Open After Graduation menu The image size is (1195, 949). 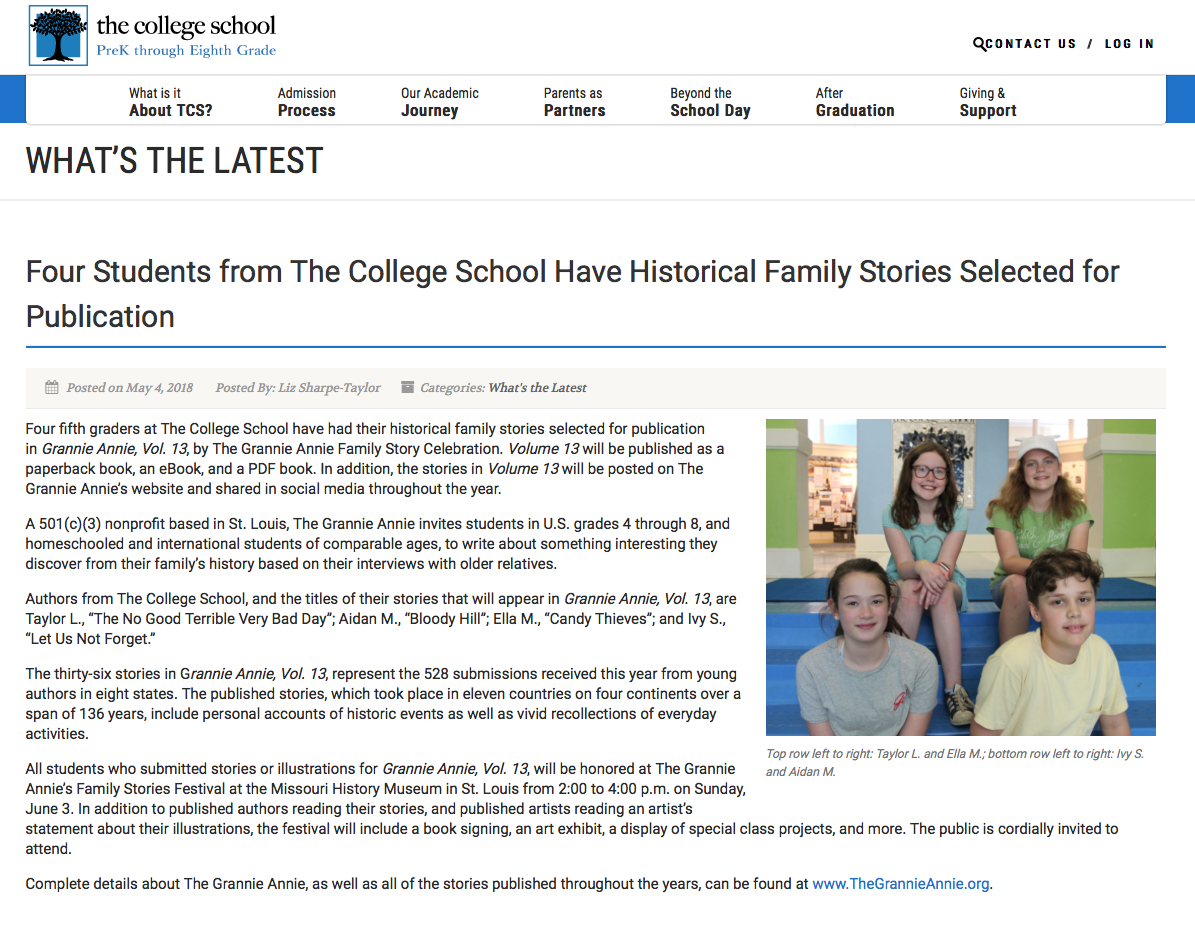coord(855,102)
